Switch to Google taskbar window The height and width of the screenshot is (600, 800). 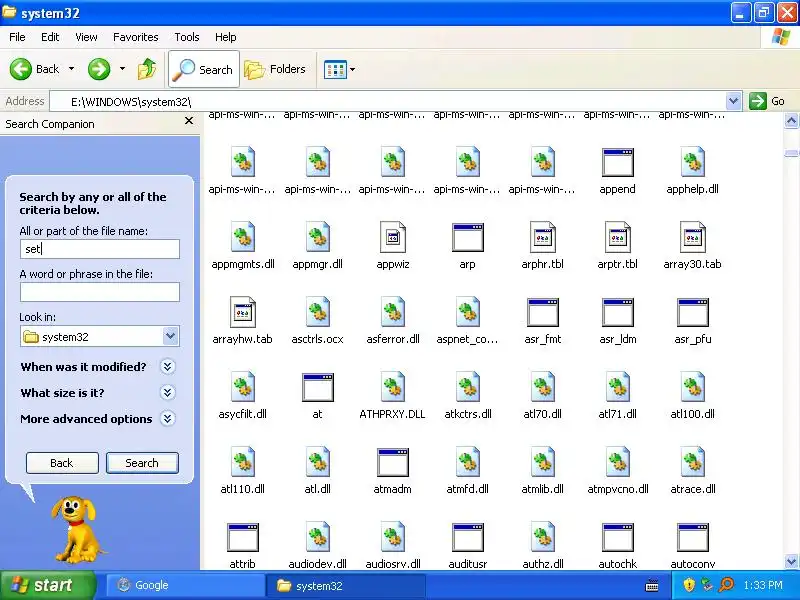point(185,585)
